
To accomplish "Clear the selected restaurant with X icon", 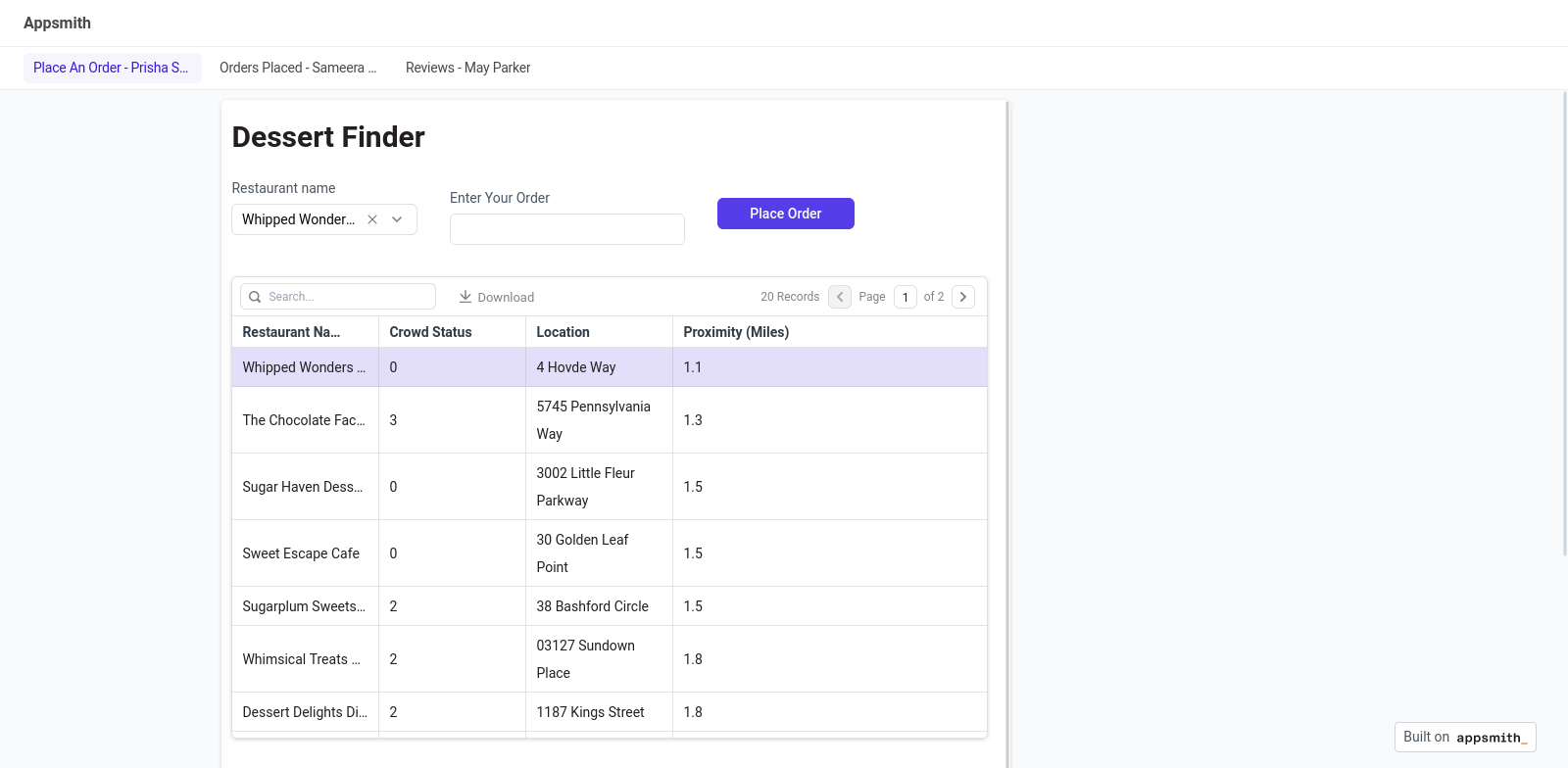I will tap(372, 219).
